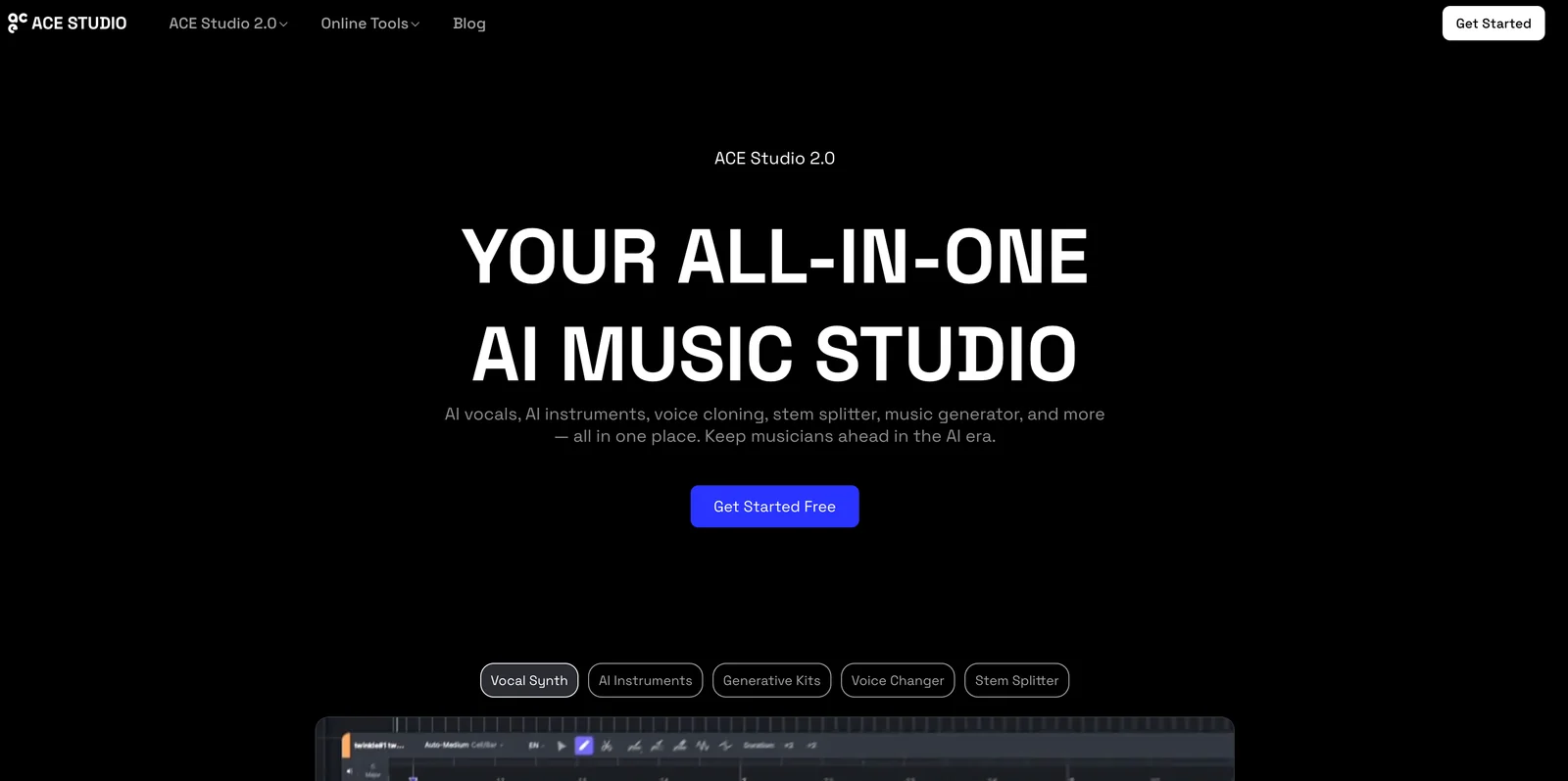This screenshot has height=781, width=1568.
Task: Click the white Get Started button
Action: (1493, 24)
